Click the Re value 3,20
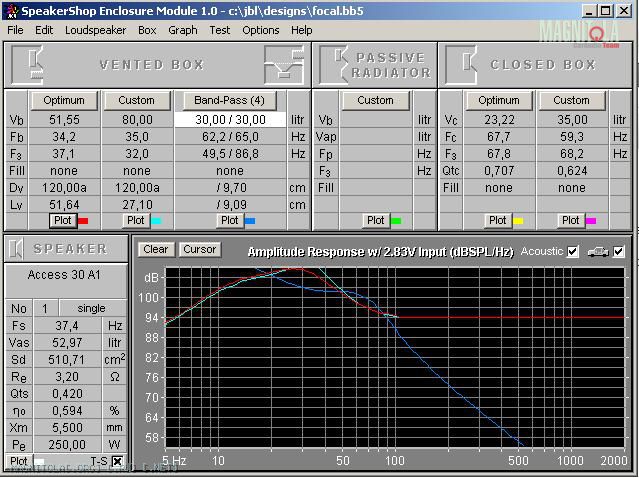 click(x=67, y=377)
